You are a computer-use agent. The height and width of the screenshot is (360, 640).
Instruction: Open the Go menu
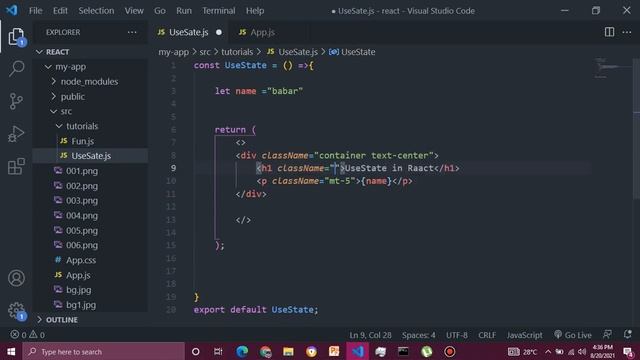(160, 11)
